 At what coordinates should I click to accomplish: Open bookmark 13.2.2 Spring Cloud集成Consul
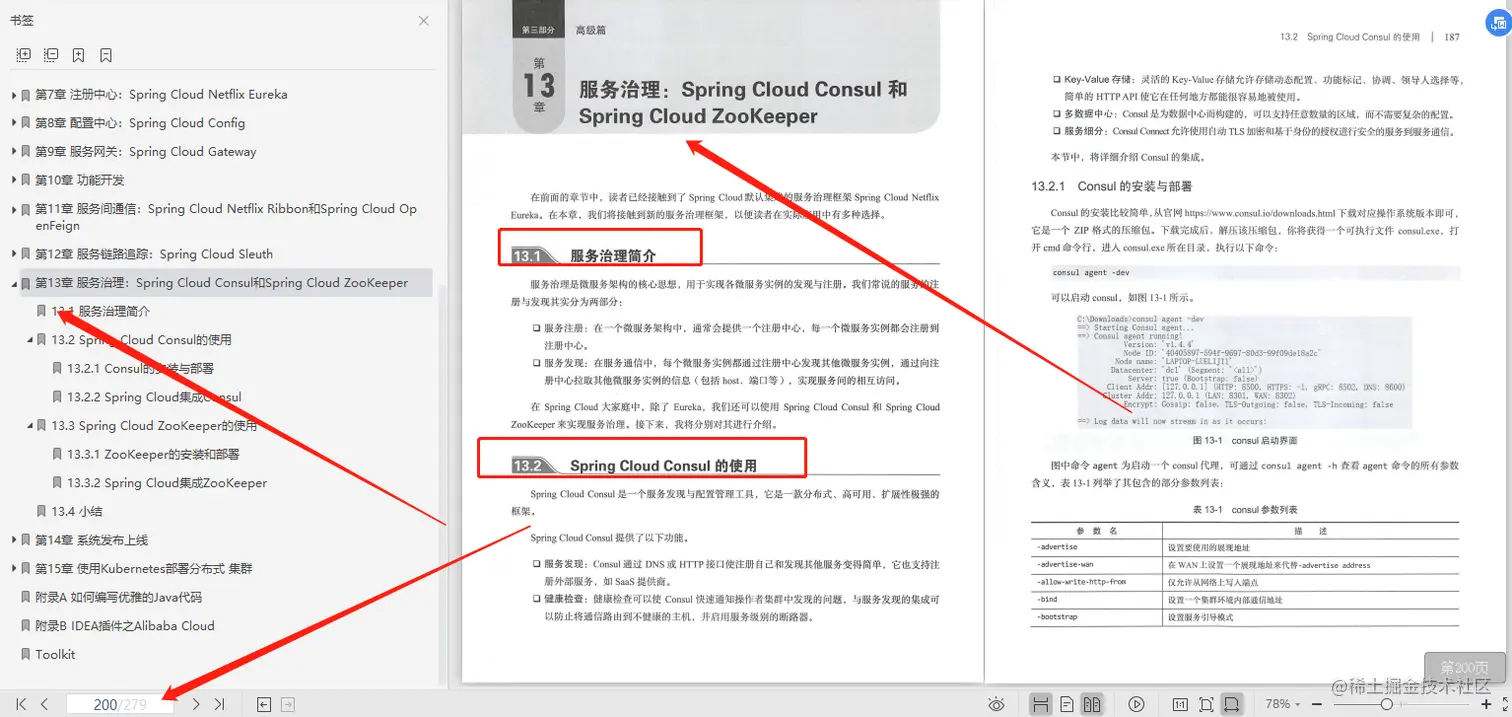coord(155,397)
